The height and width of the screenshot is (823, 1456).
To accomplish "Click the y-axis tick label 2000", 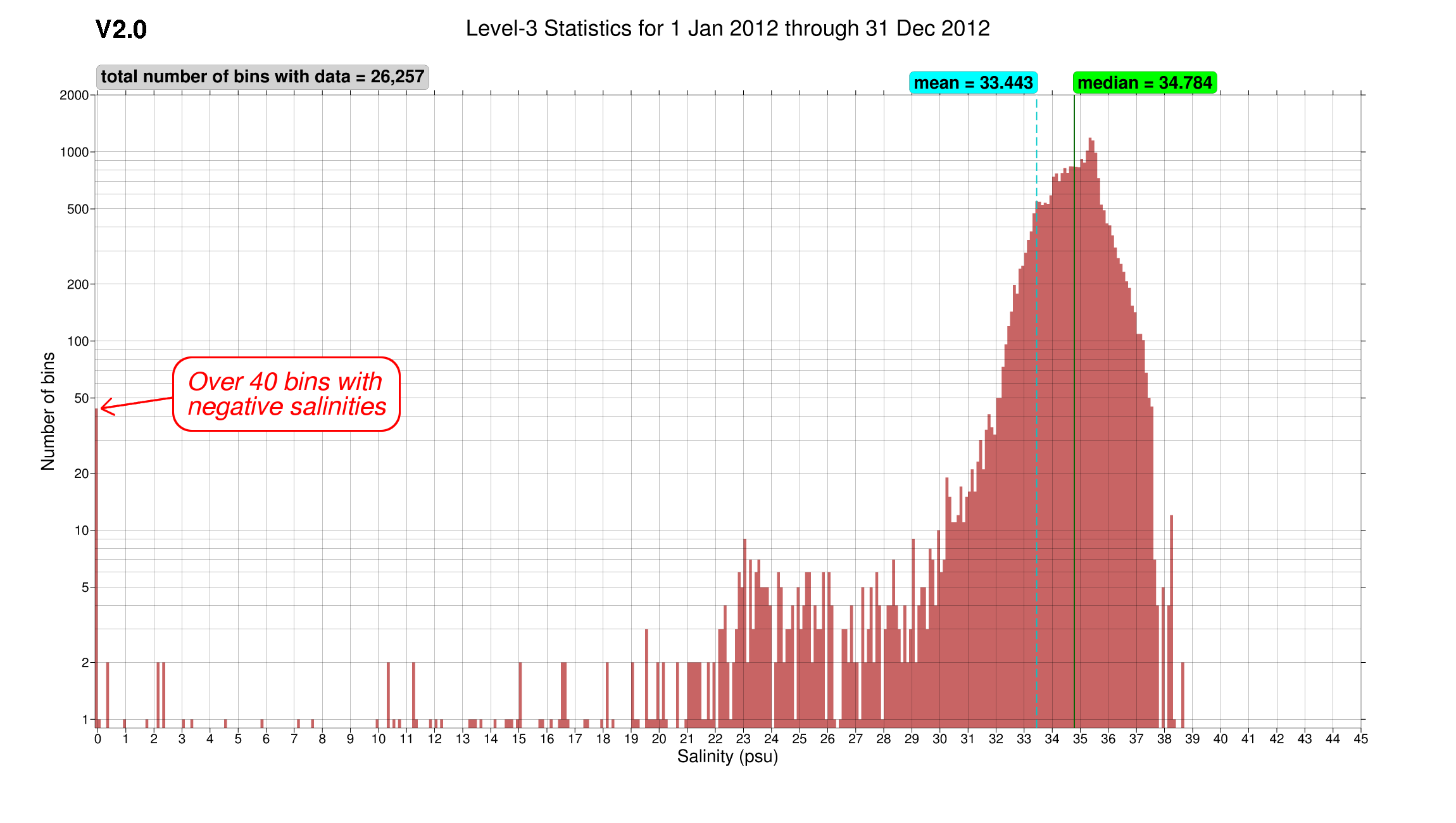I will 74,95.
